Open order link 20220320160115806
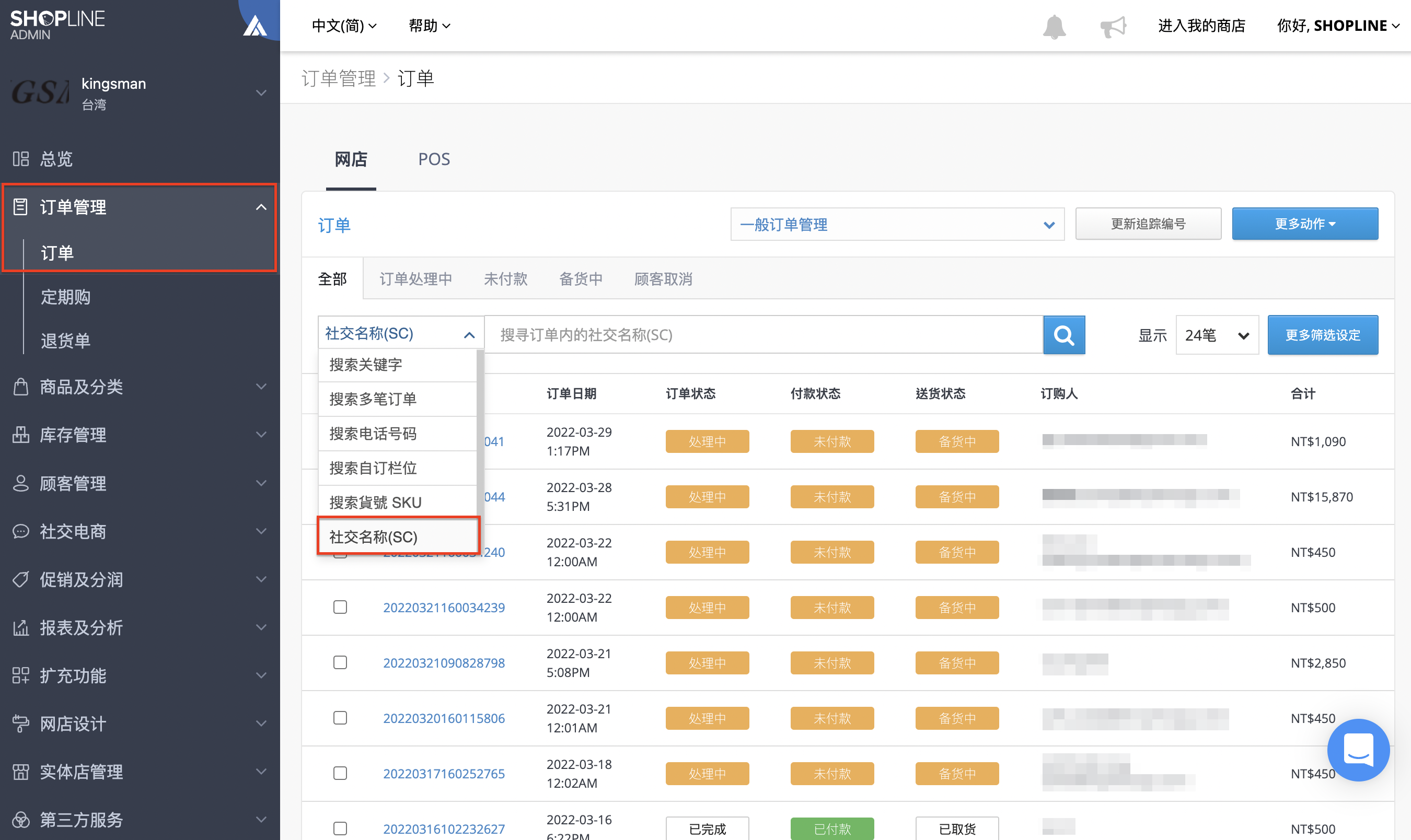1411x840 pixels. coord(443,718)
